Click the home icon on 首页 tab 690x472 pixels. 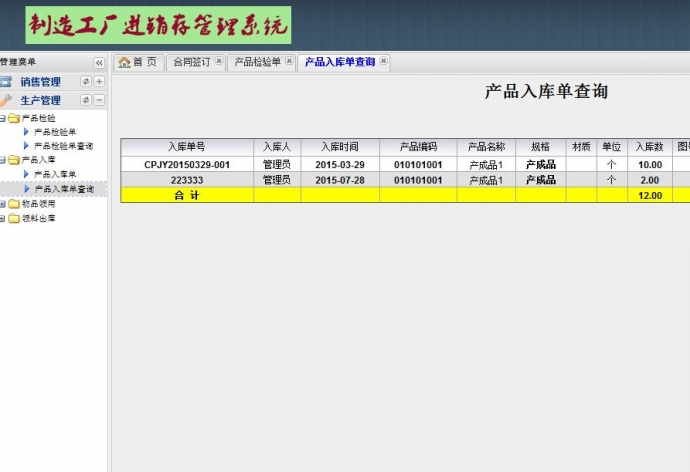125,62
